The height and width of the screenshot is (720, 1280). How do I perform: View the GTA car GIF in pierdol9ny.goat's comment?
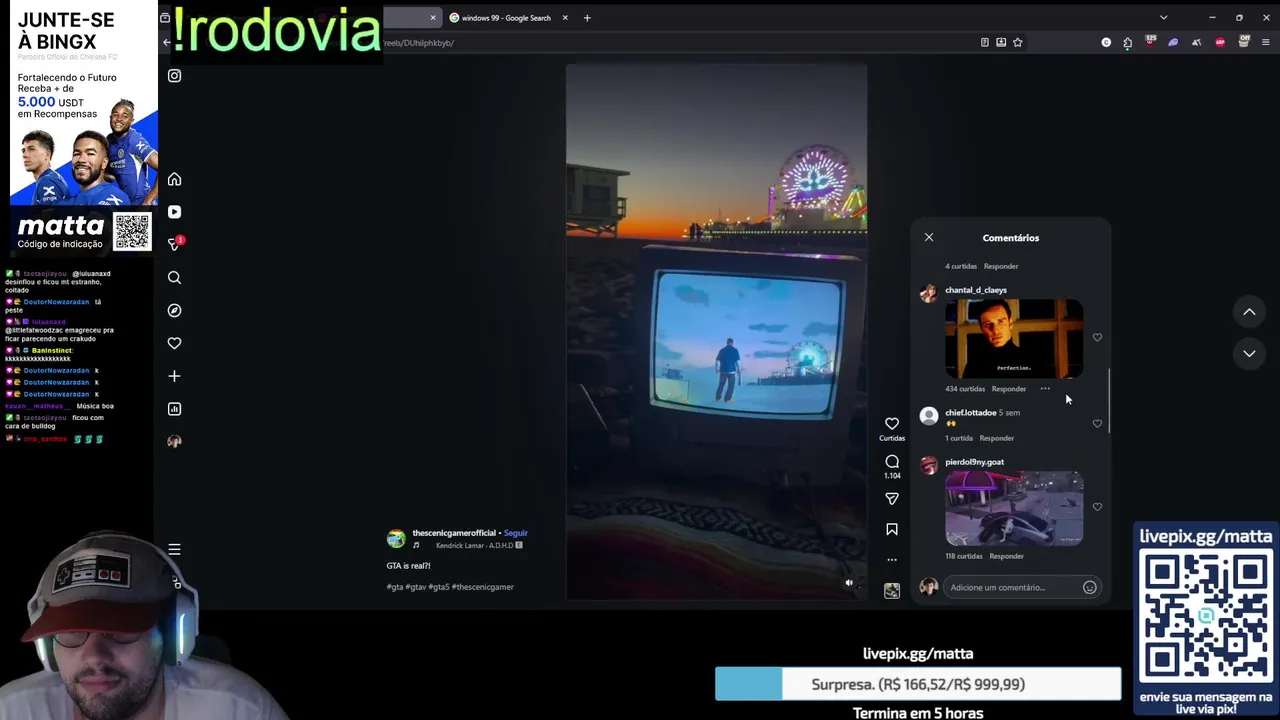(1014, 508)
